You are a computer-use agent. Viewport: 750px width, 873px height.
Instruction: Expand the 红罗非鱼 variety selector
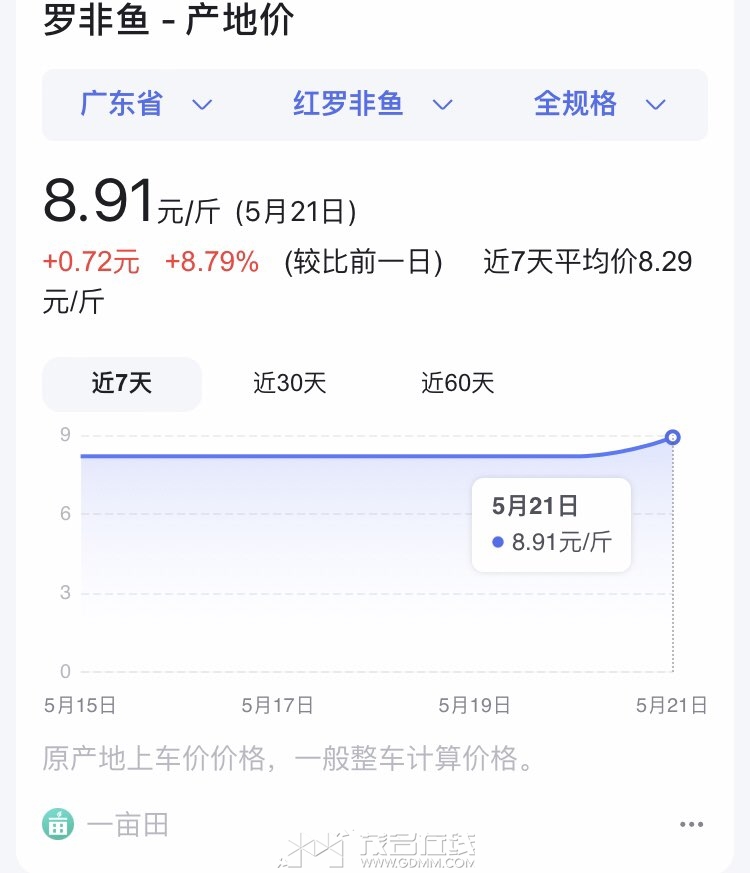pos(372,104)
